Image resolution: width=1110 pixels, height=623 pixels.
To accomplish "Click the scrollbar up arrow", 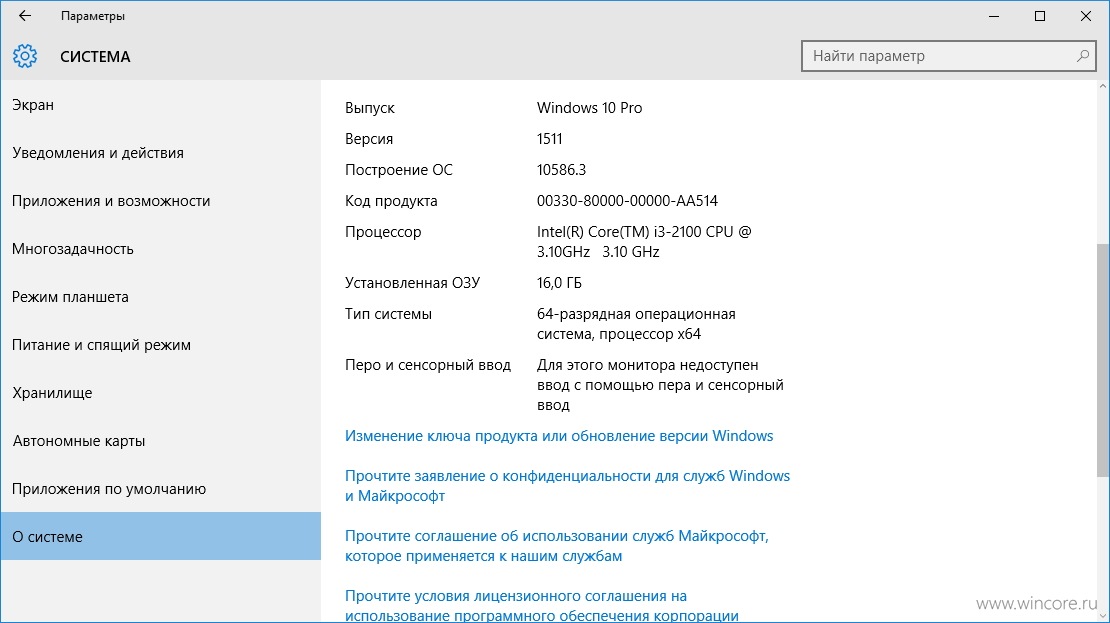I will pyautogui.click(x=1103, y=86).
